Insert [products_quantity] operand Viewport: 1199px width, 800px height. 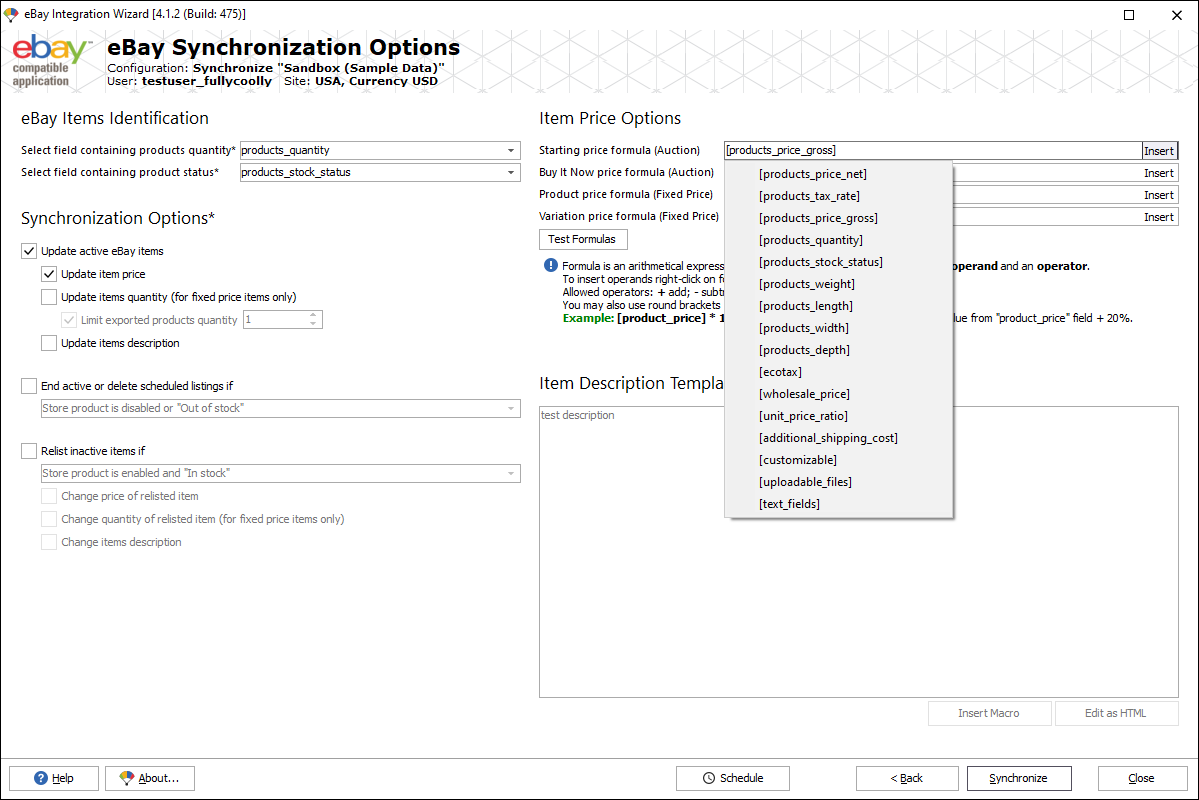pyautogui.click(x=838, y=239)
